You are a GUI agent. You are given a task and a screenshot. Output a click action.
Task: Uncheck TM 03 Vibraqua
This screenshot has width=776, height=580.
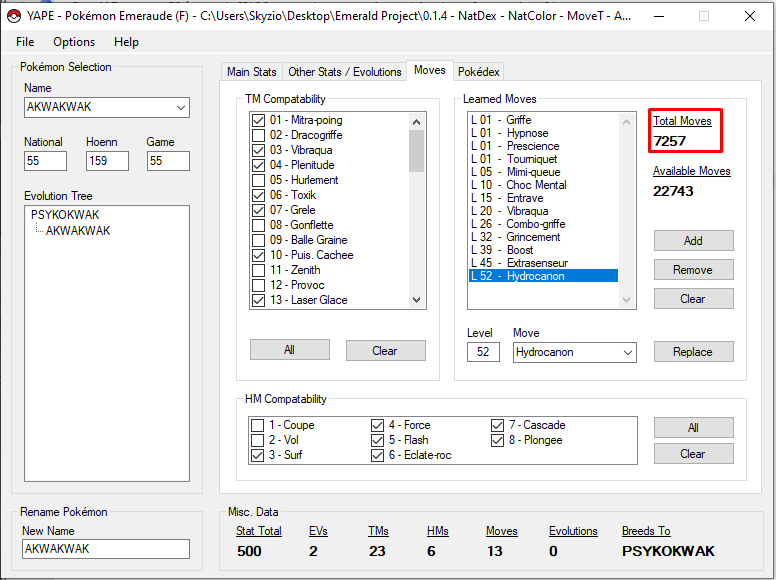click(x=258, y=150)
